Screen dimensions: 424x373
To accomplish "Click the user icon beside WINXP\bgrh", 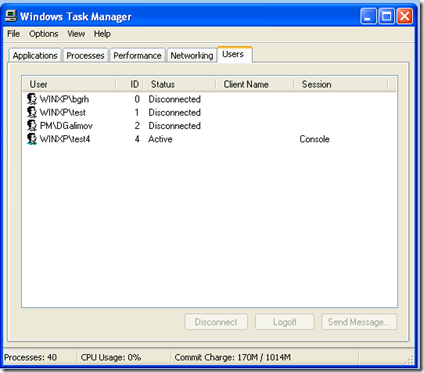I will (x=32, y=99).
